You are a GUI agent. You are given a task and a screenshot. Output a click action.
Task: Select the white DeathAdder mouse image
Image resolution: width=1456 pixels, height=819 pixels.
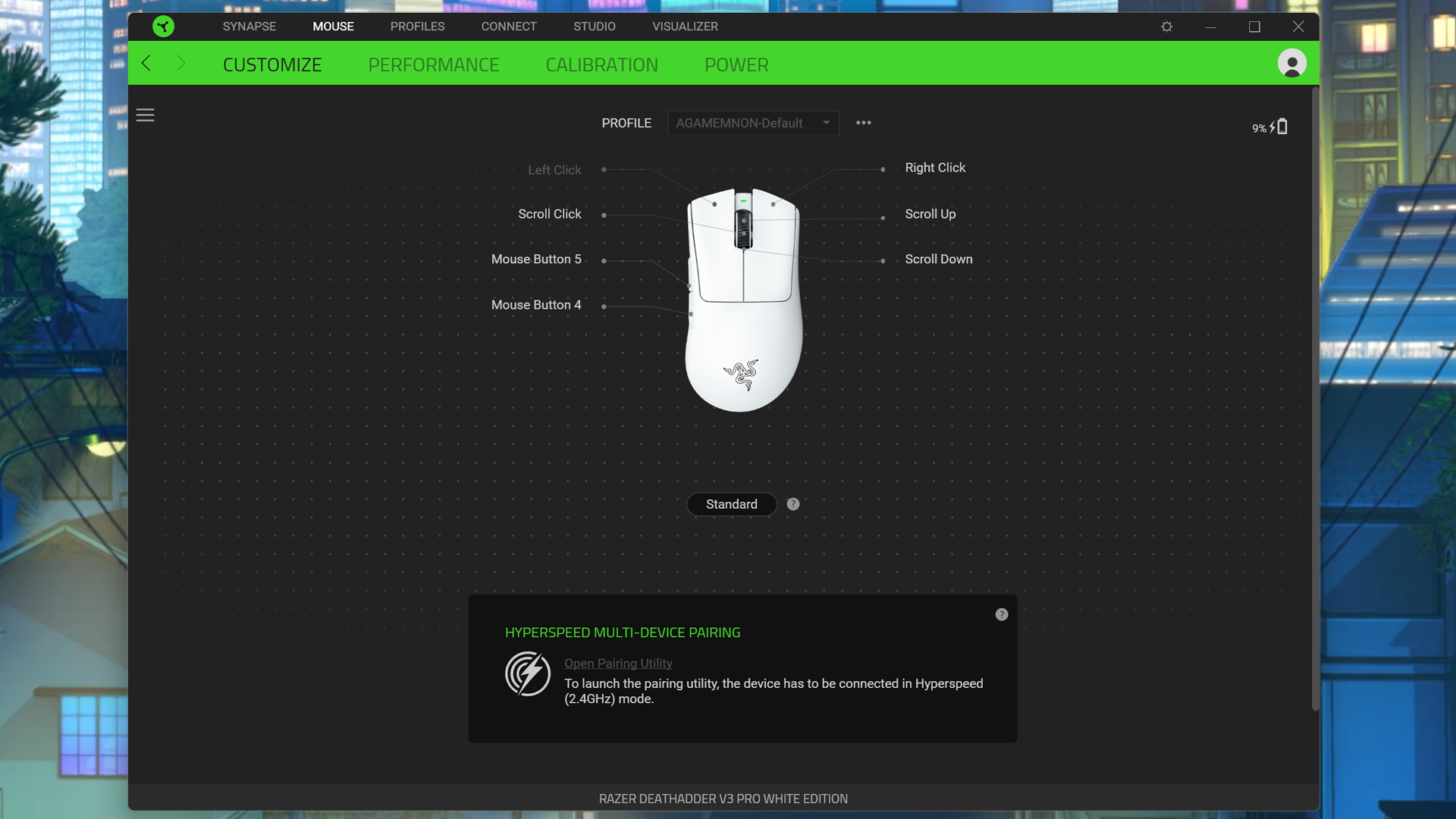[x=744, y=300]
